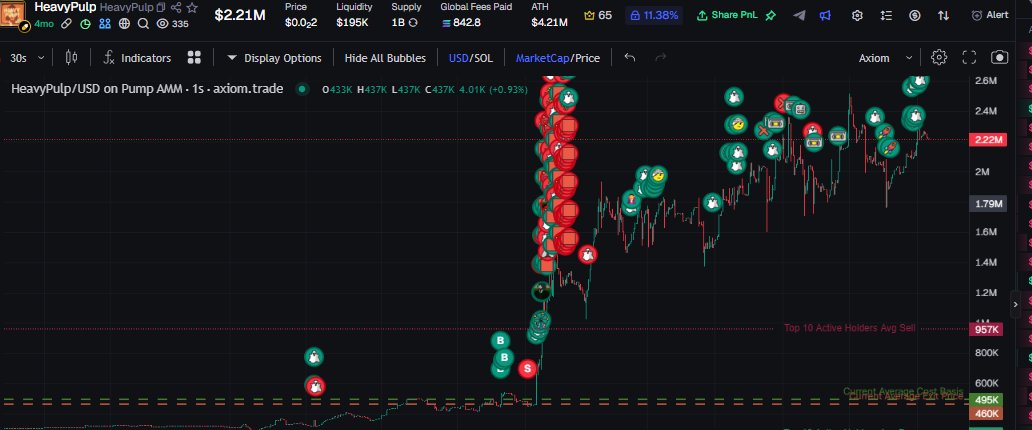Select USD in the USD/SOL toggle
Image resolution: width=1032 pixels, height=430 pixels.
[x=458, y=58]
